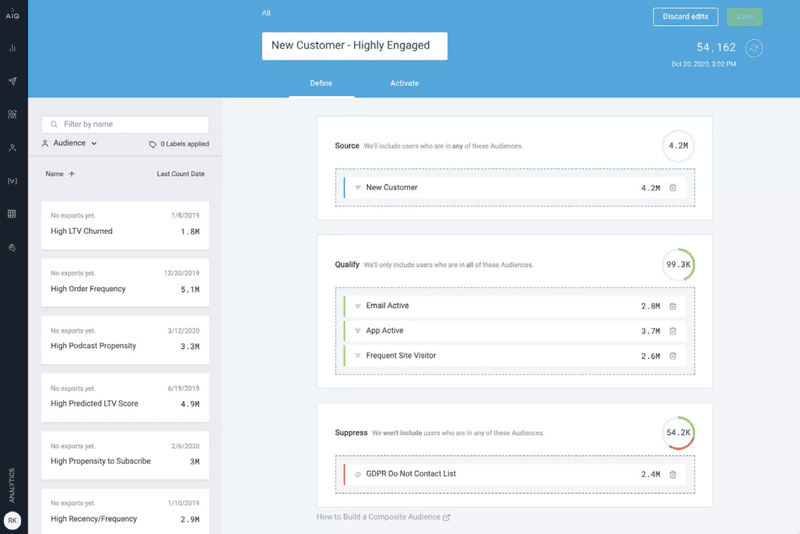This screenshot has width=800, height=534.
Task: Click 0 Labels applied filter
Action: pos(179,144)
